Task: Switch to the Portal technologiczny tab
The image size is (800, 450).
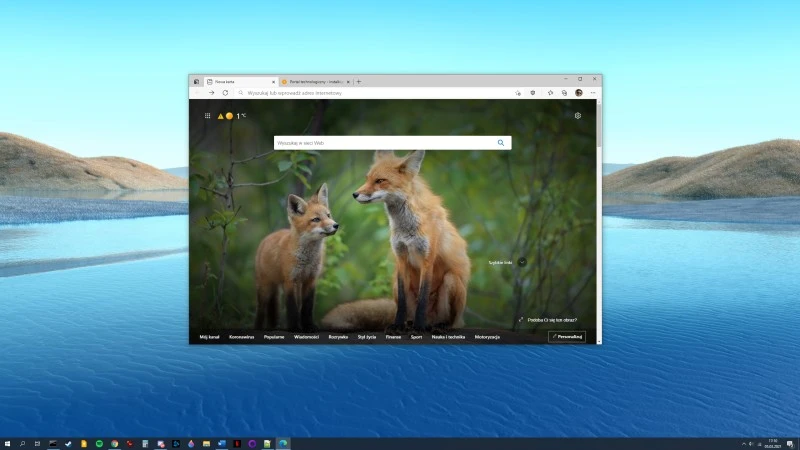Action: [x=315, y=82]
